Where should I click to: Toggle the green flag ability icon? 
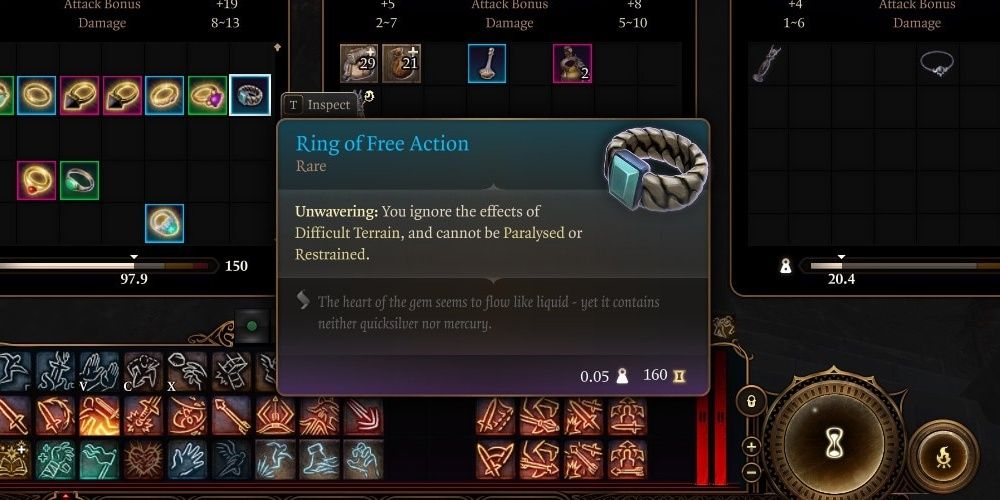tap(99, 460)
